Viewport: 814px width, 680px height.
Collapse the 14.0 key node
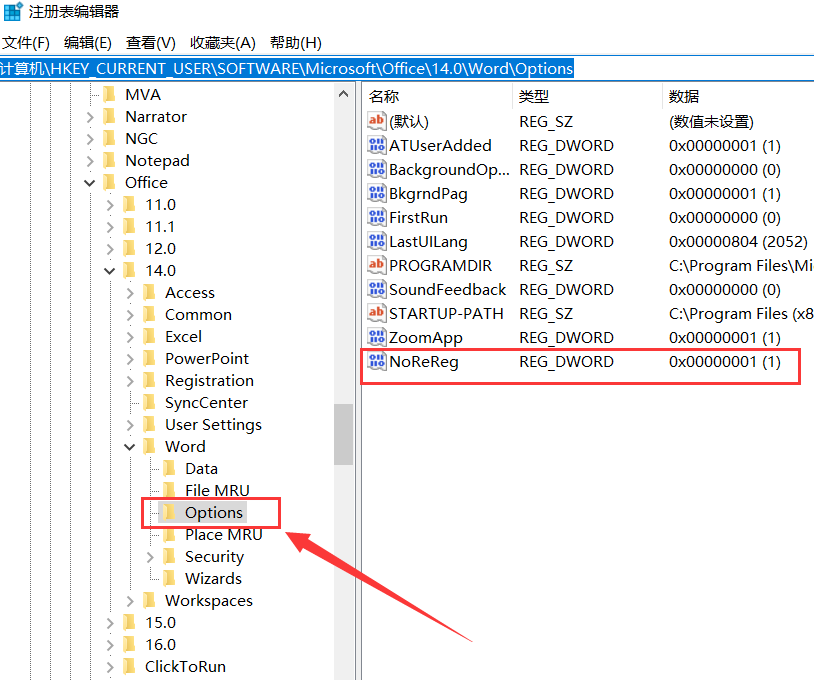110,271
